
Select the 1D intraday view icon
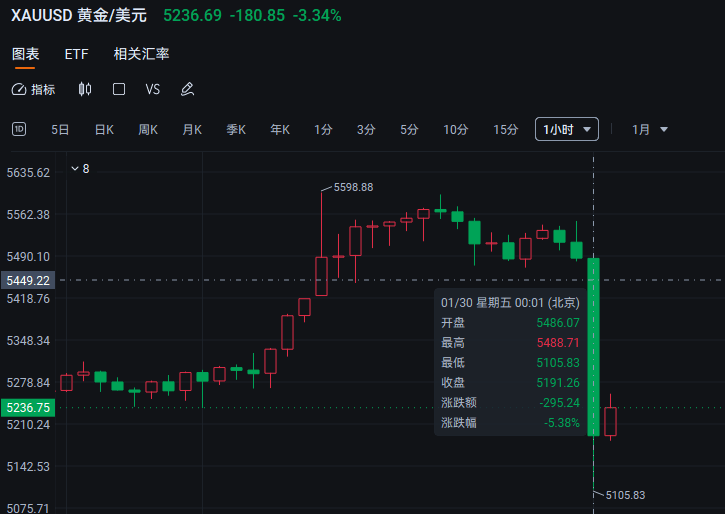19,129
